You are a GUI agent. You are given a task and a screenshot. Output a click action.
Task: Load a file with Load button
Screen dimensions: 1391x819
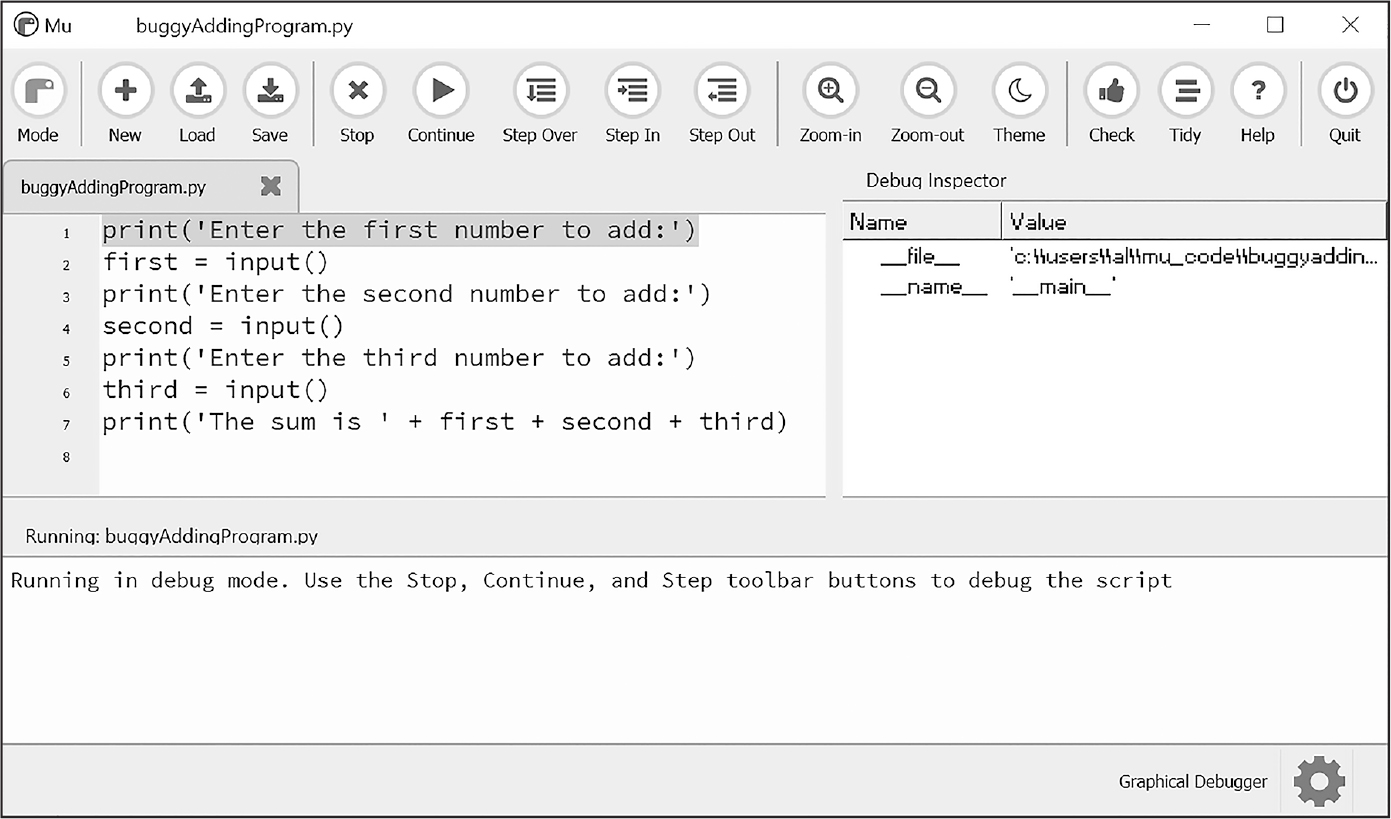coord(197,104)
